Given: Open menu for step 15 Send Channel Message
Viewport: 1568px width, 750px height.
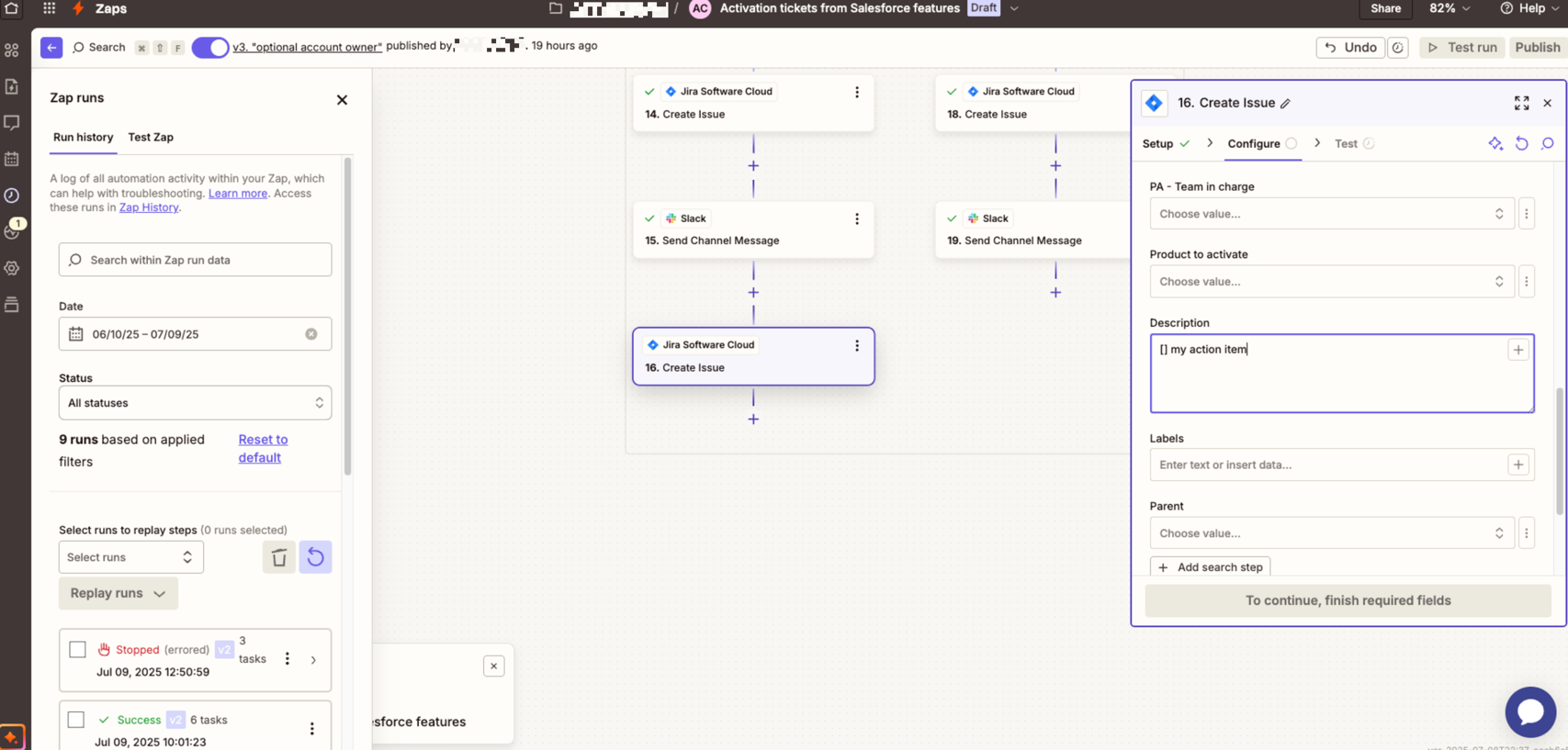Looking at the screenshot, I should (x=857, y=218).
